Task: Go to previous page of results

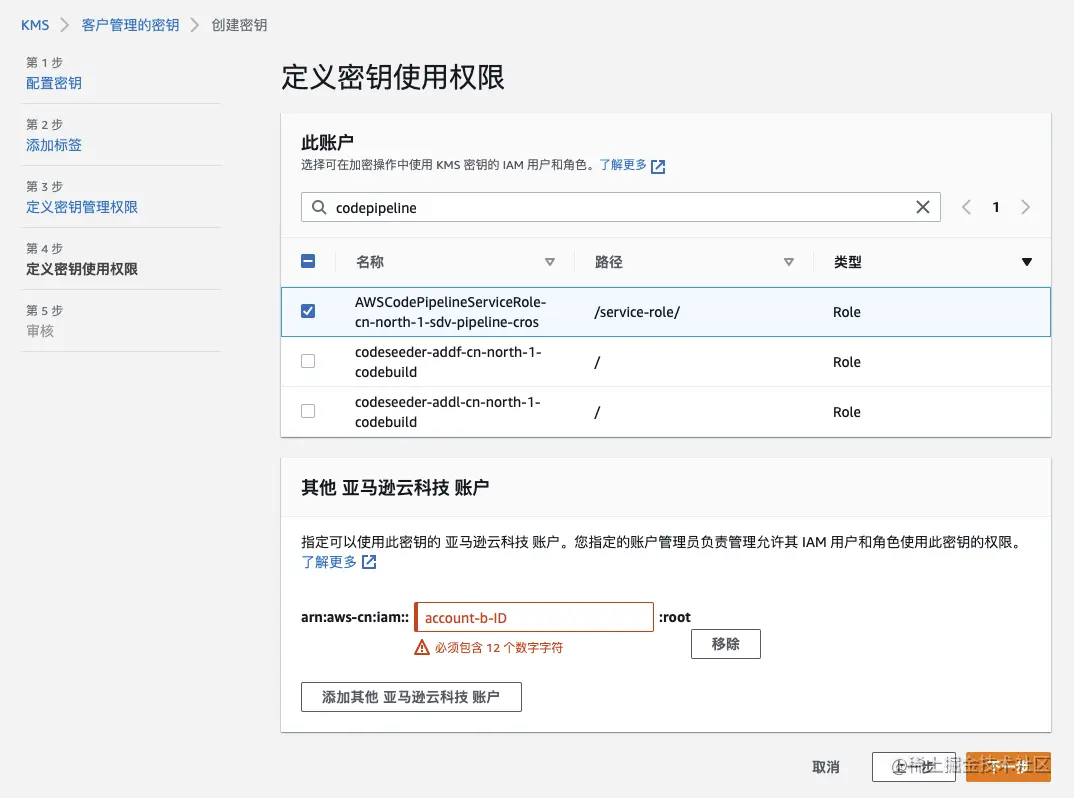Action: pos(966,207)
